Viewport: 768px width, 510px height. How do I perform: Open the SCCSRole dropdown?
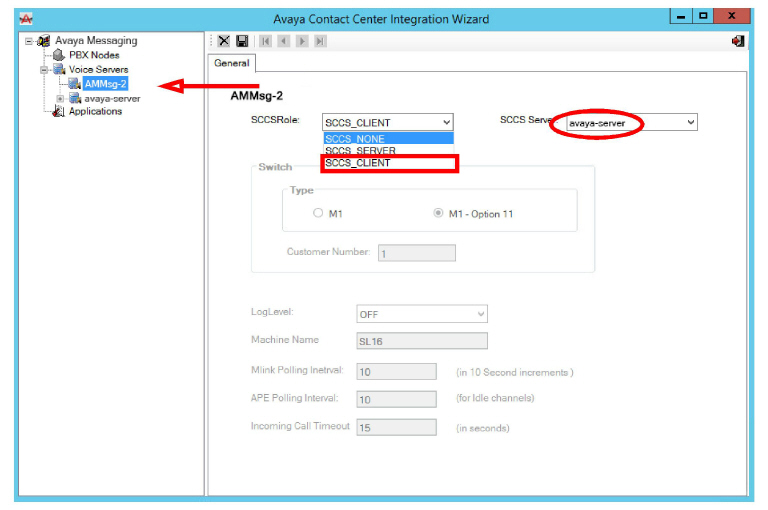tap(387, 122)
